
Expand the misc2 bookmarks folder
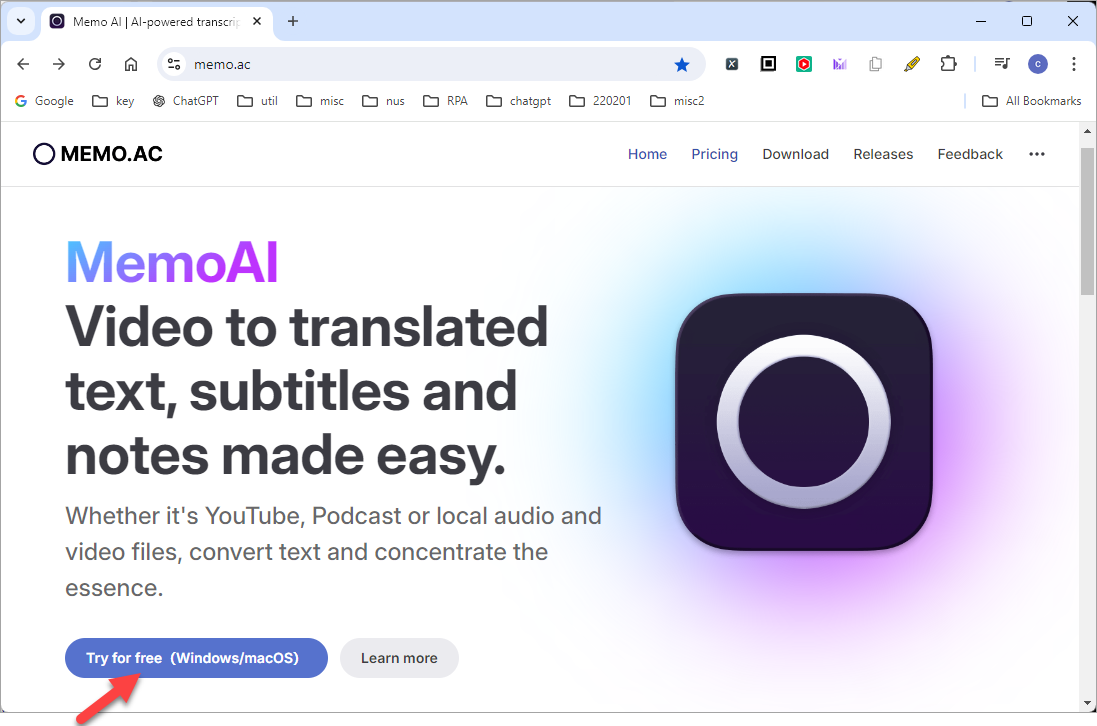(677, 101)
